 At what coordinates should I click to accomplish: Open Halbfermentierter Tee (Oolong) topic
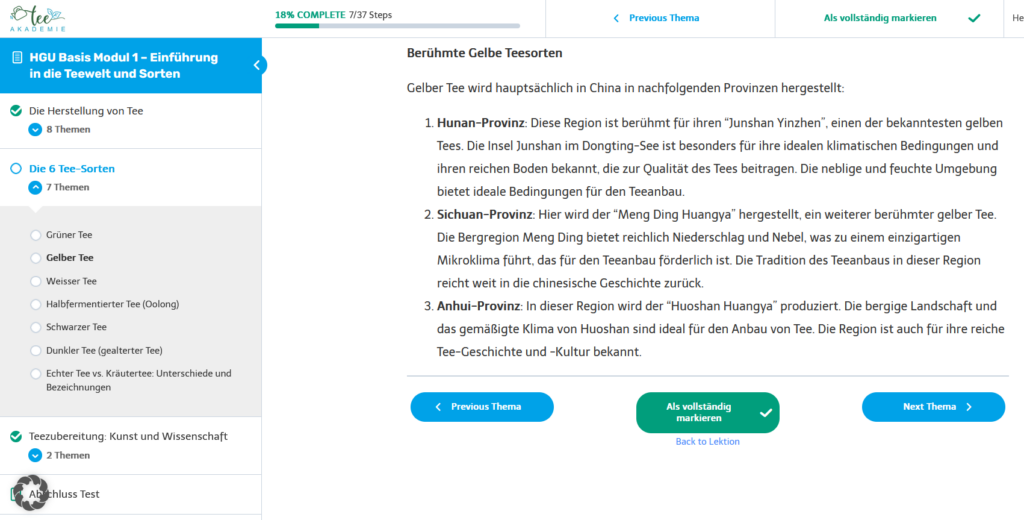click(112, 304)
